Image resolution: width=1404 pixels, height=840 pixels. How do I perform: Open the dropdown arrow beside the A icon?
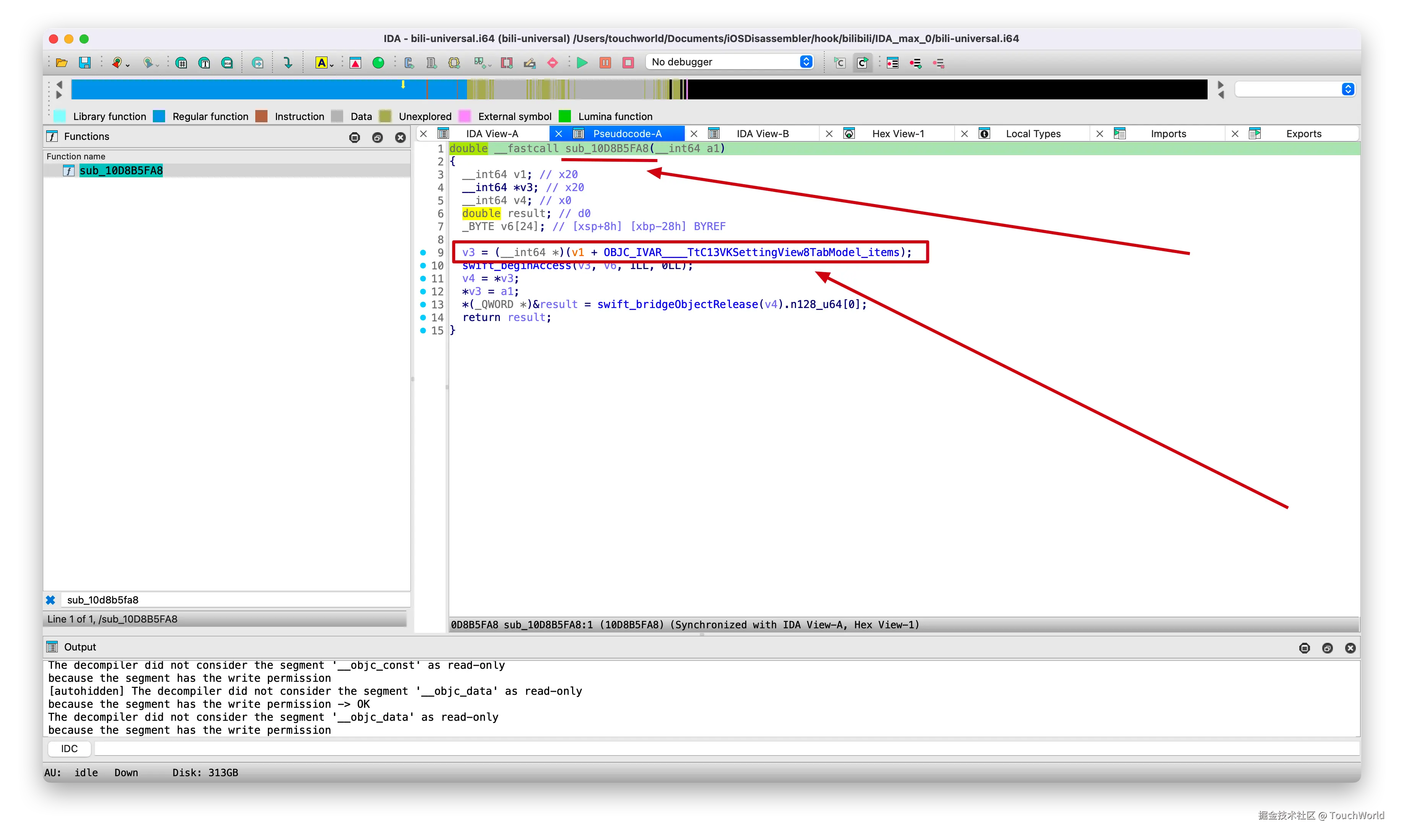pos(332,66)
